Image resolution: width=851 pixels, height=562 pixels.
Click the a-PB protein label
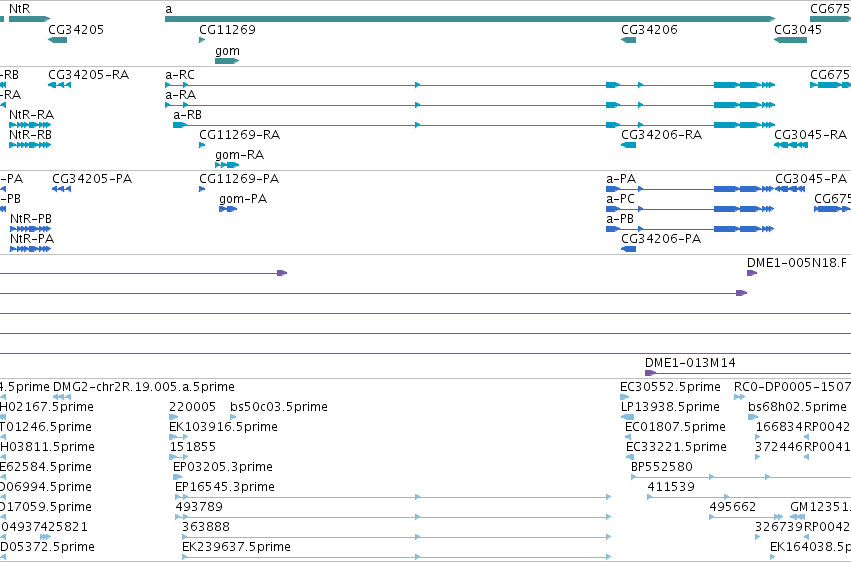pyautogui.click(x=620, y=219)
